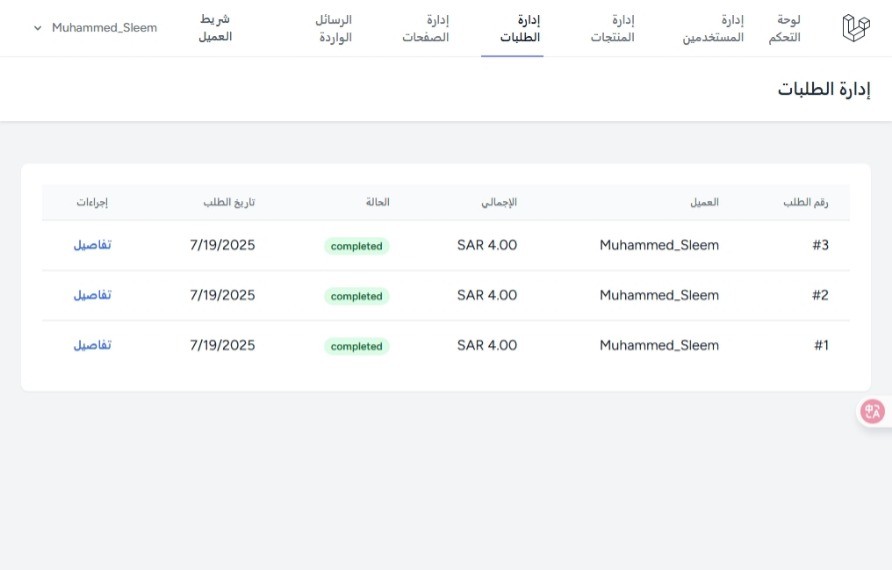892x570 pixels.
Task: Switch to إدارة المنتجات tab
Action: point(612,28)
